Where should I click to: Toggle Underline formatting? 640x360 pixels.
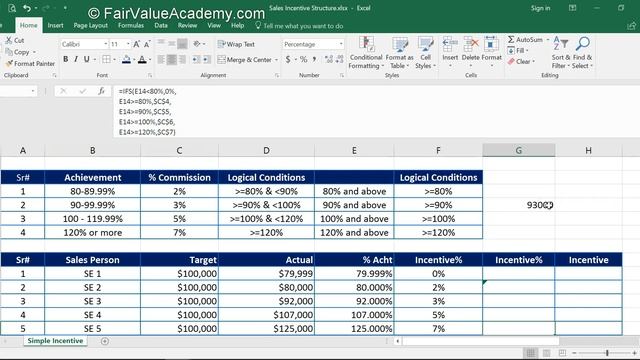tap(86, 60)
